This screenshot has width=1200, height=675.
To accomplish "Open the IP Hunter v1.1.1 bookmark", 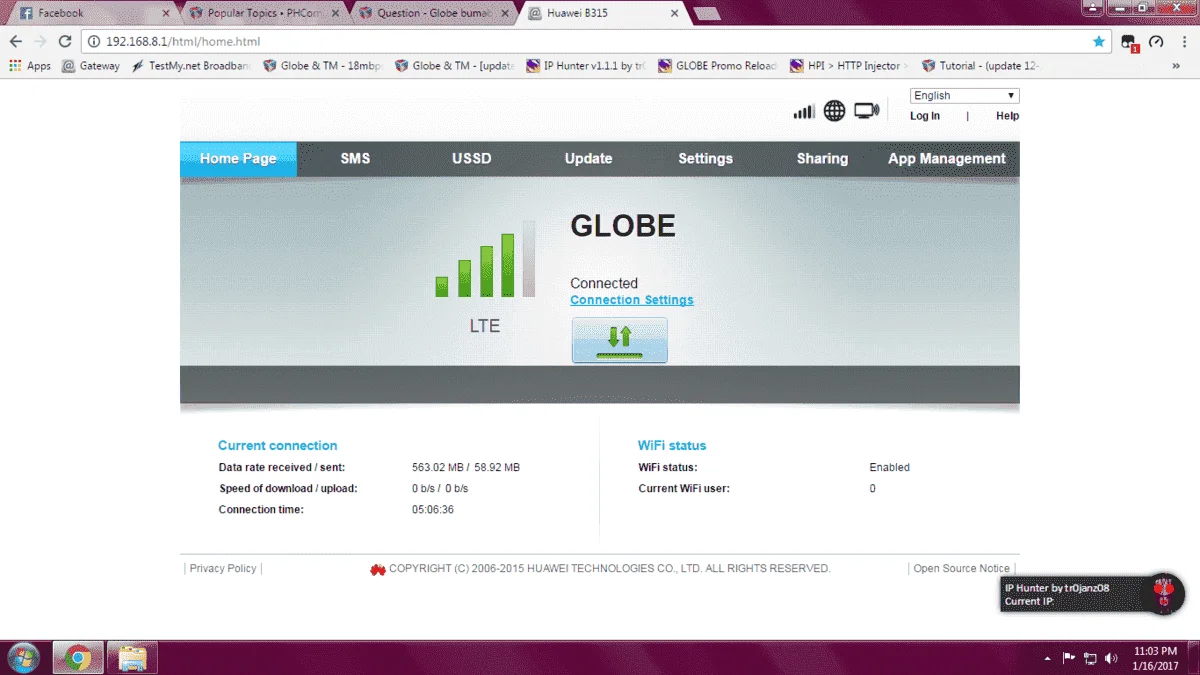I will 585,66.
